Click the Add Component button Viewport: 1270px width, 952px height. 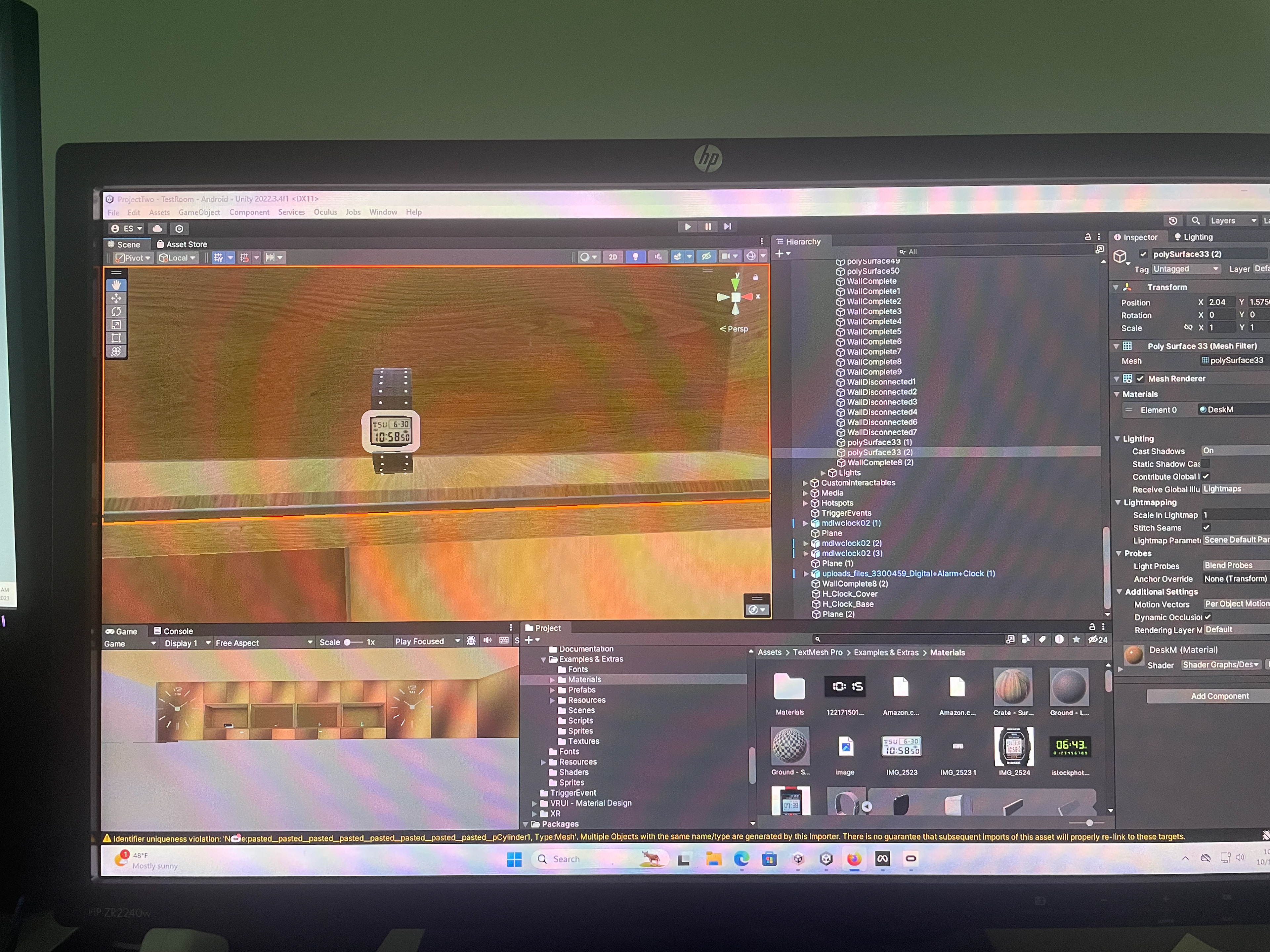1219,696
